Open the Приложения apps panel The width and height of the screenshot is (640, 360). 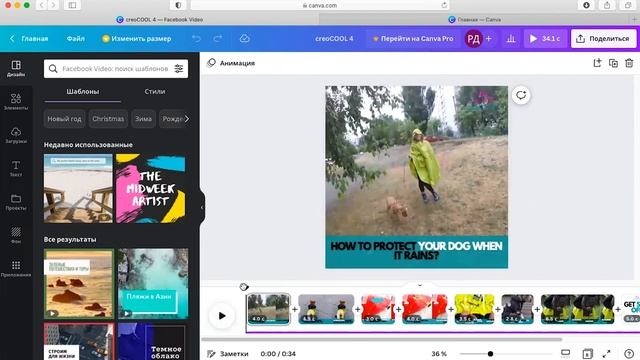pyautogui.click(x=16, y=269)
